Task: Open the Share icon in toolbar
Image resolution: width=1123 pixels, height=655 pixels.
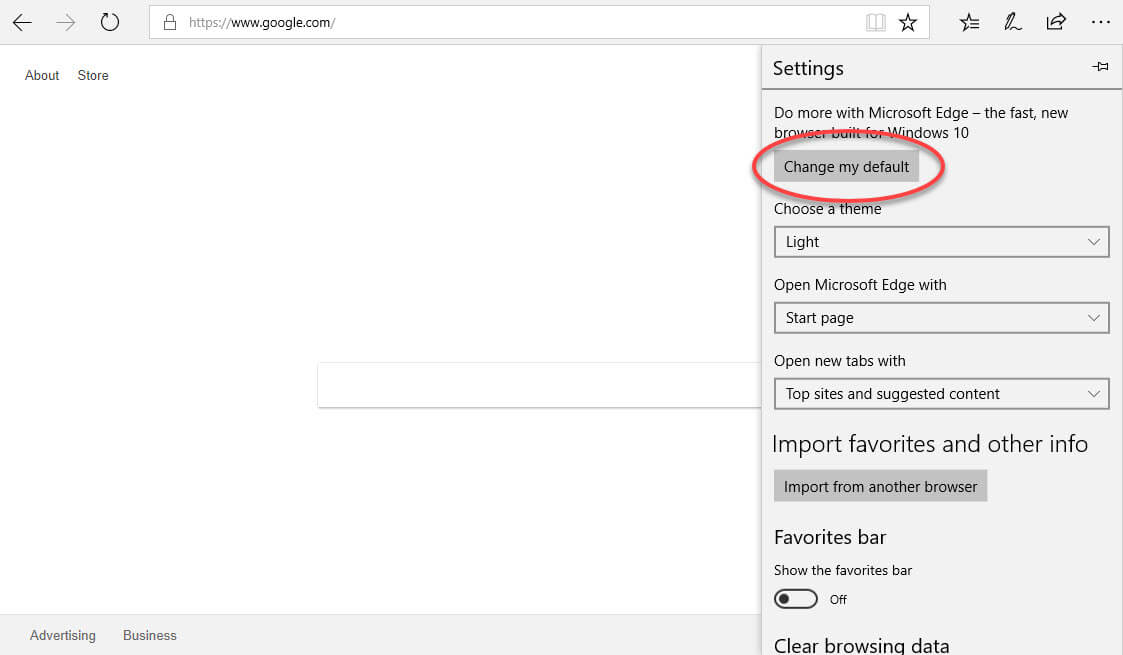Action: [x=1056, y=22]
